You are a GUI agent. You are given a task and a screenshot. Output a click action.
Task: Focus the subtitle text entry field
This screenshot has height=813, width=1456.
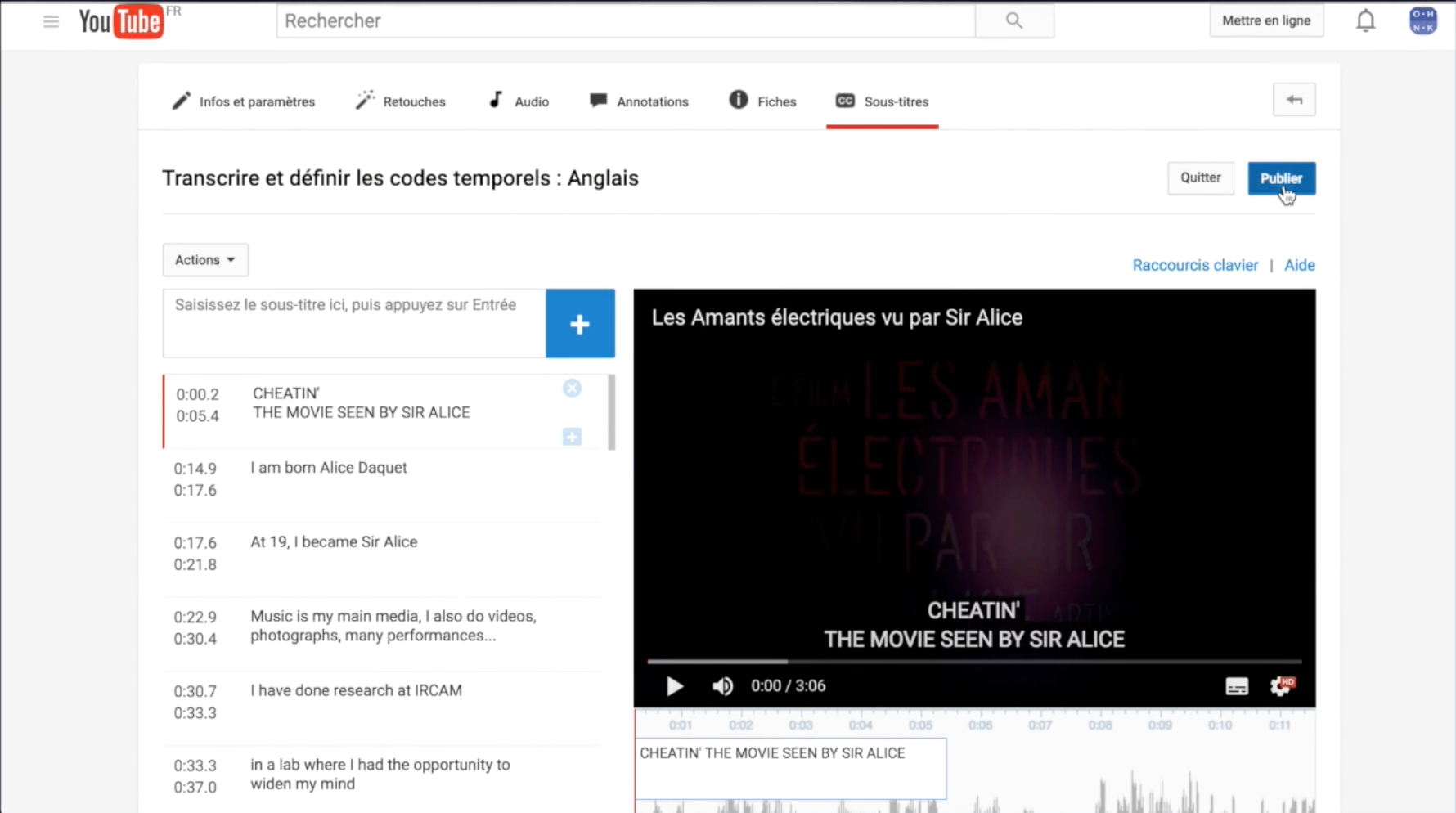point(354,323)
